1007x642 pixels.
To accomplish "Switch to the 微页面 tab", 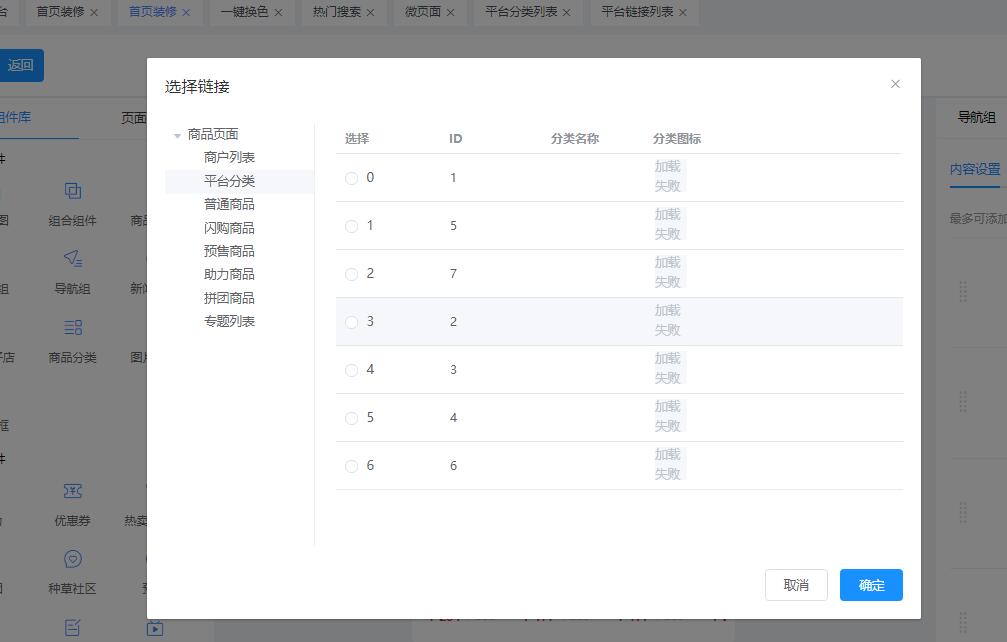I will pyautogui.click(x=423, y=12).
